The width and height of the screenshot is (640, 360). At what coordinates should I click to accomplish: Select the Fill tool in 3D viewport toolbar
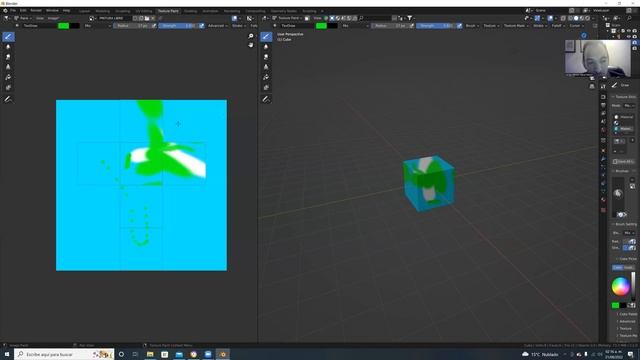coord(266,78)
